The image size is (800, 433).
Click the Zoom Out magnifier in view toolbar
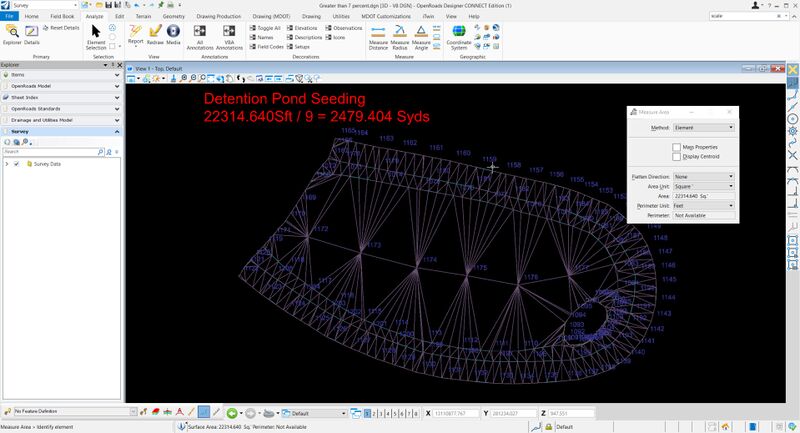(x=192, y=79)
